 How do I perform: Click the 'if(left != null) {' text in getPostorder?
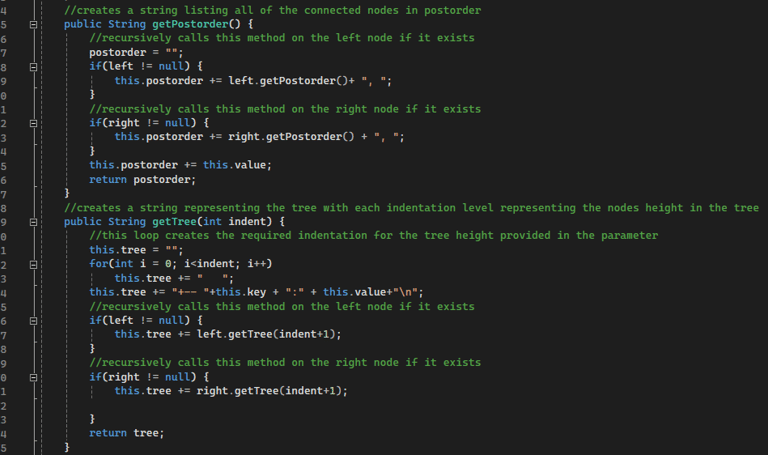(146, 66)
